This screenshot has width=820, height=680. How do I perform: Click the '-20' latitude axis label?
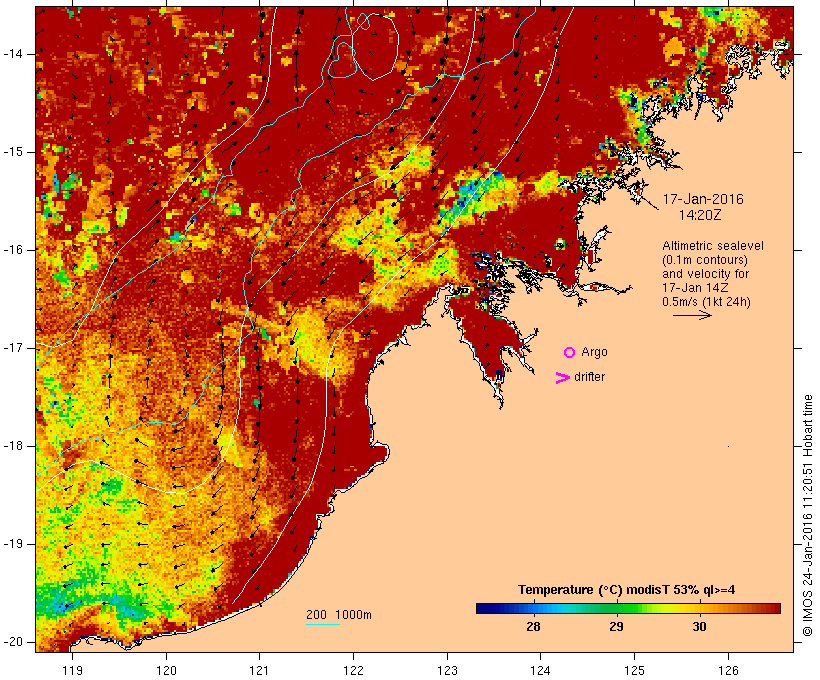(13, 642)
